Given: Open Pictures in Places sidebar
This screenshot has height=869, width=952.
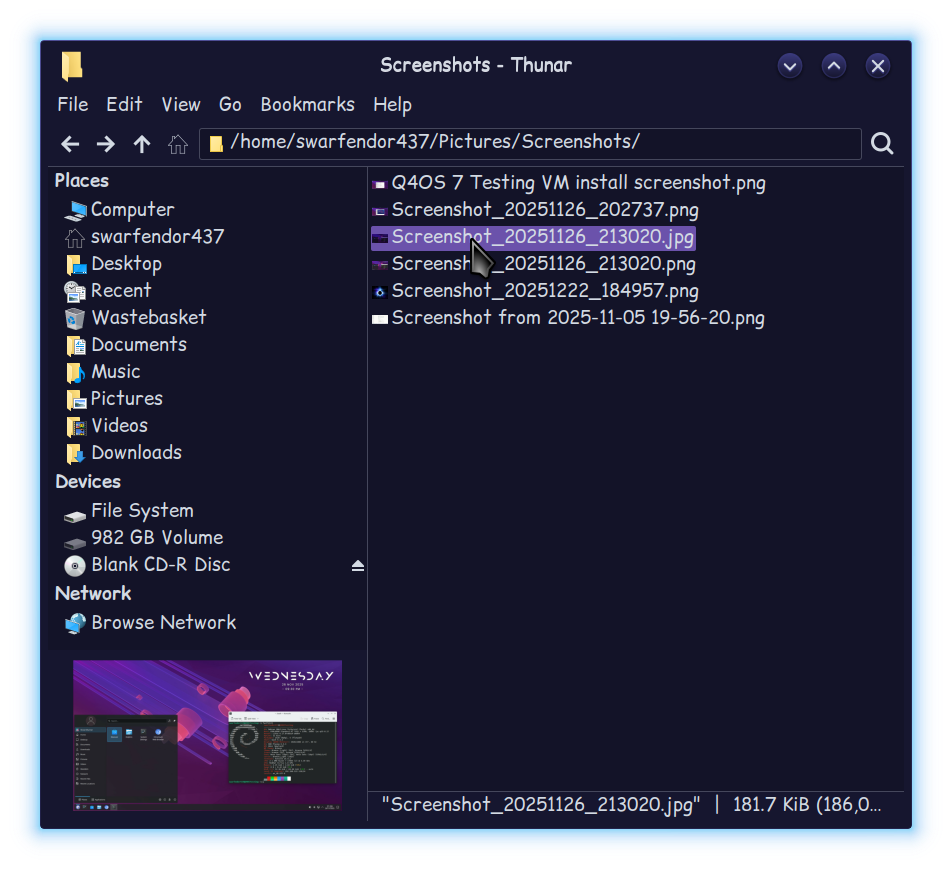Looking at the screenshot, I should tap(126, 399).
